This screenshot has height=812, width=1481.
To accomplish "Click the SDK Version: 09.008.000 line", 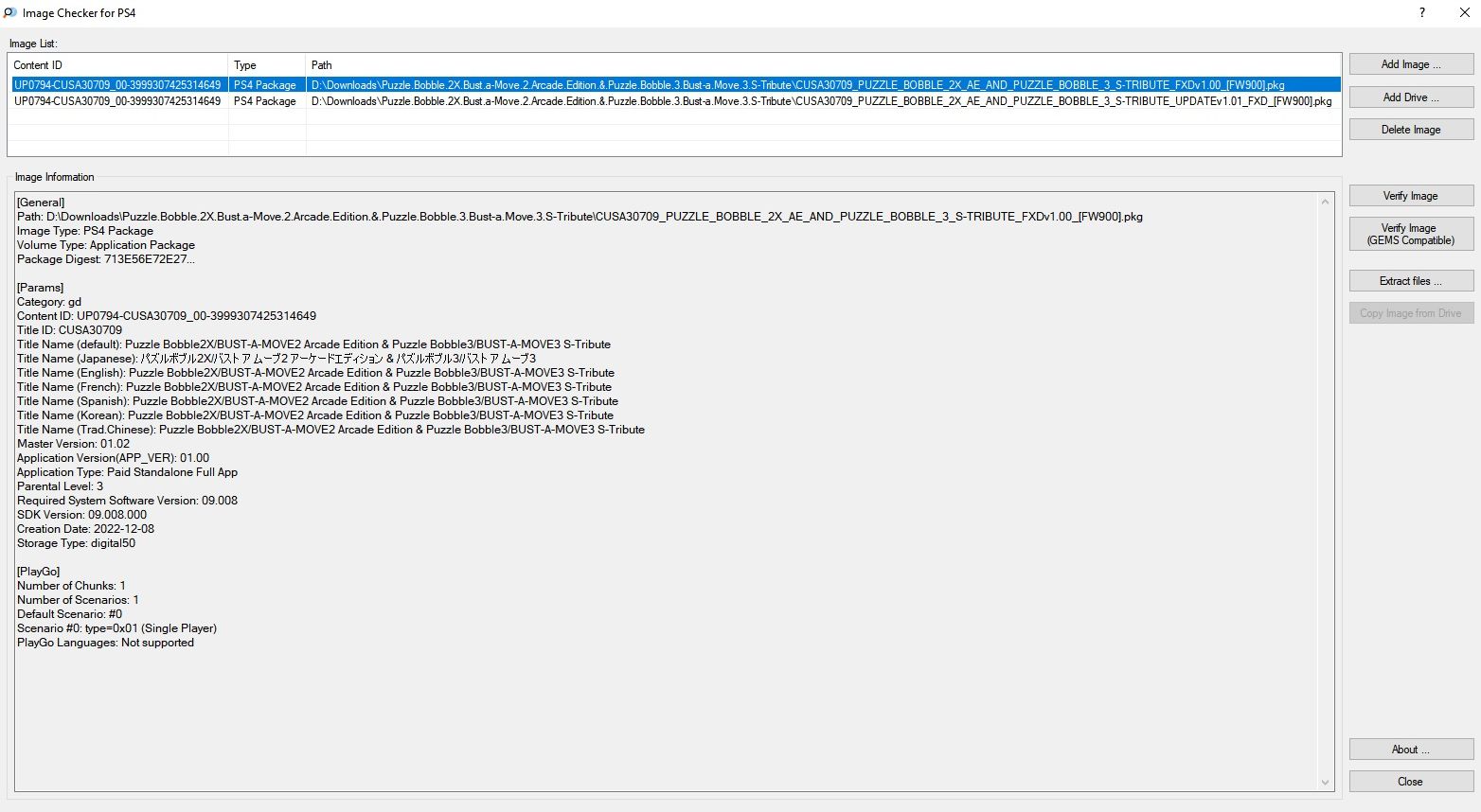I will (81, 515).
